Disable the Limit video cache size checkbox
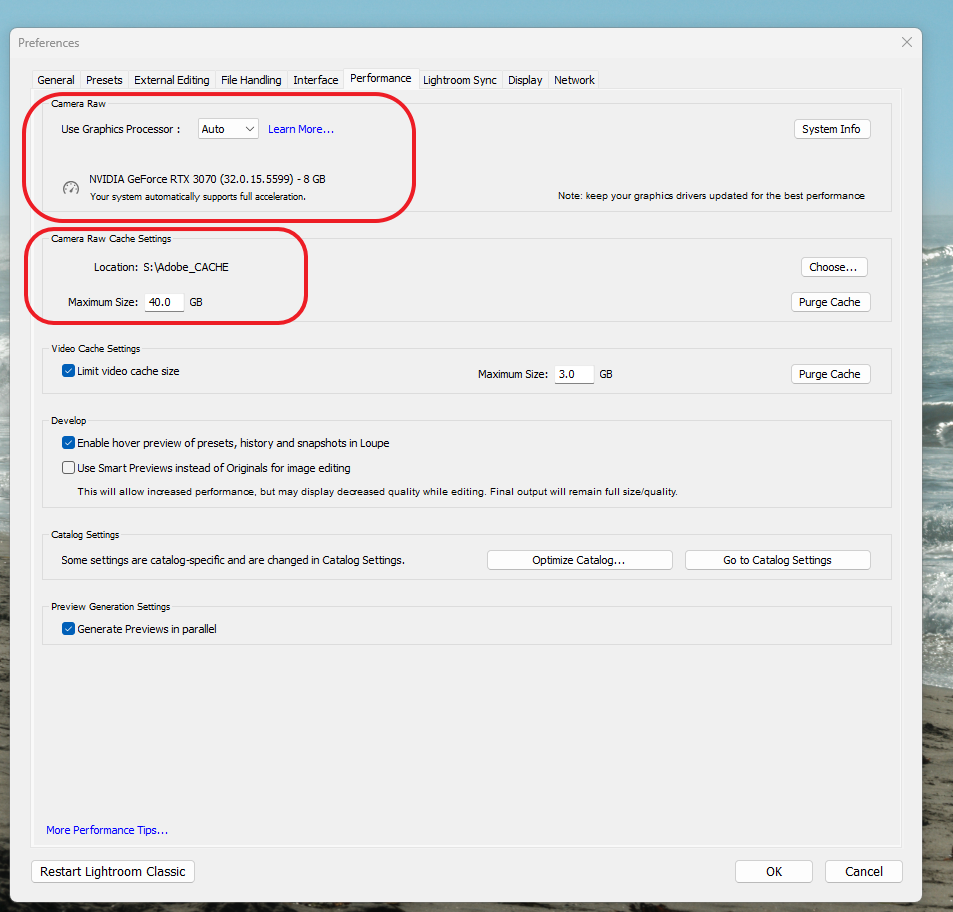Viewport: 953px width, 912px height. 68,370
